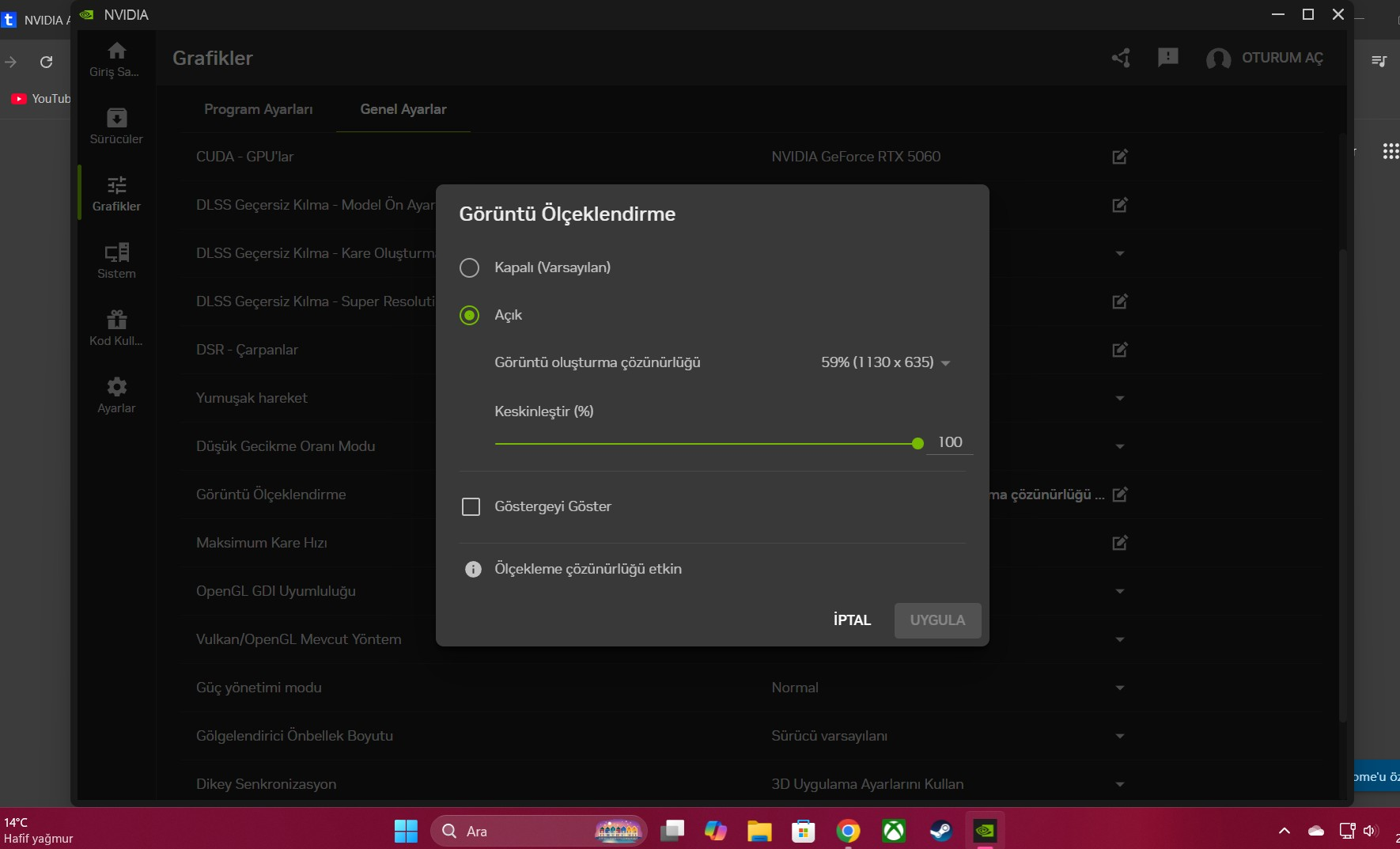Open the Görüntü oluşturma çözünürlüğü dropdown
Image resolution: width=1400 pixels, height=849 pixels.
pyautogui.click(x=885, y=362)
